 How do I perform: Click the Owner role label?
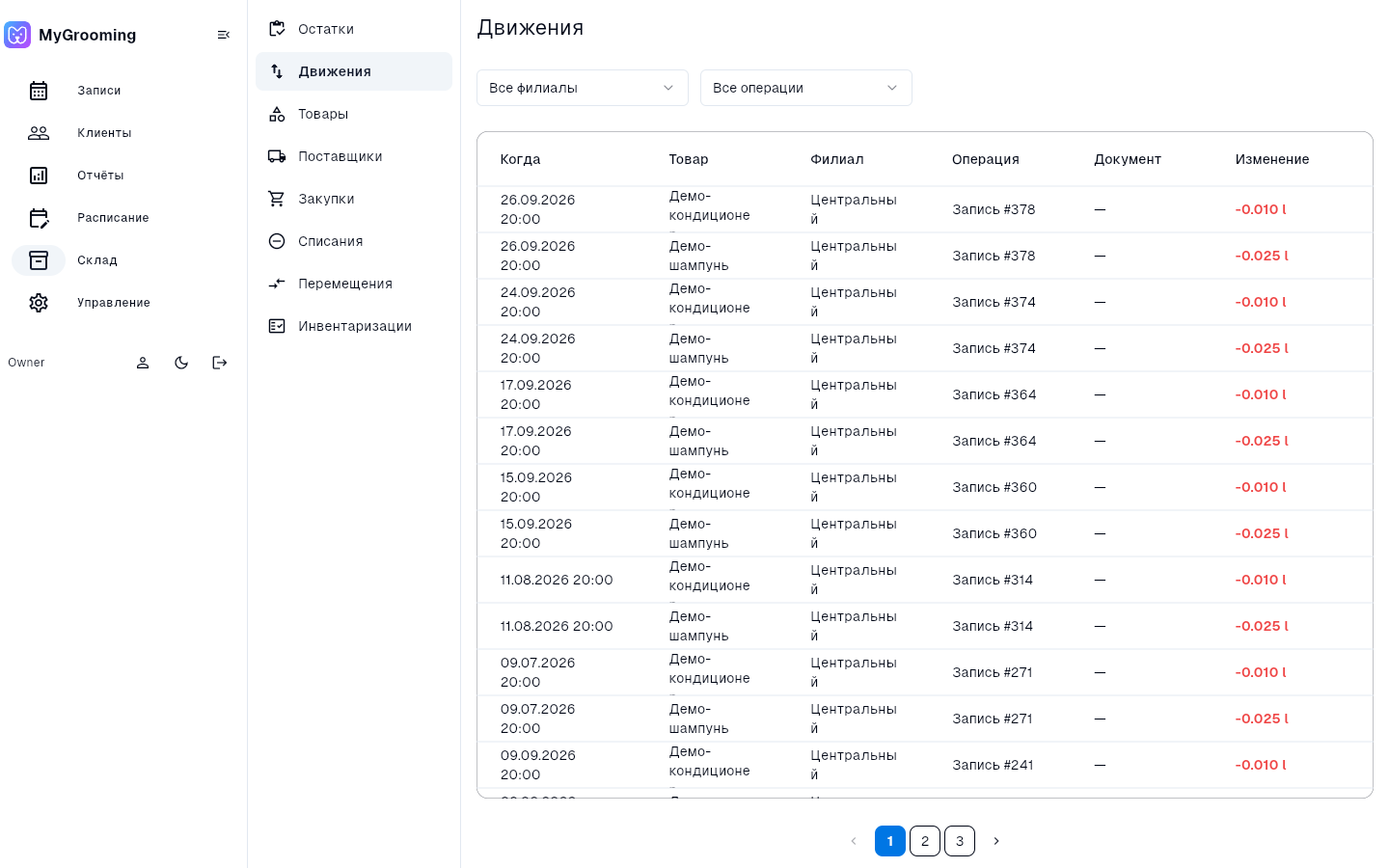tap(26, 363)
